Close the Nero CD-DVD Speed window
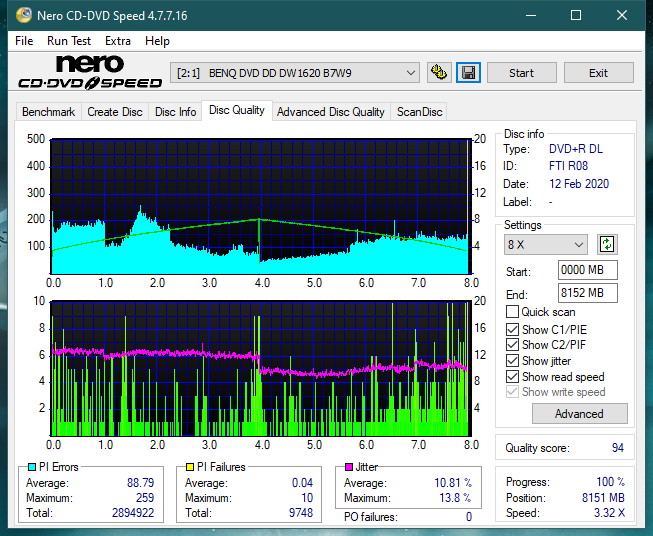The height and width of the screenshot is (536, 653). point(622,15)
